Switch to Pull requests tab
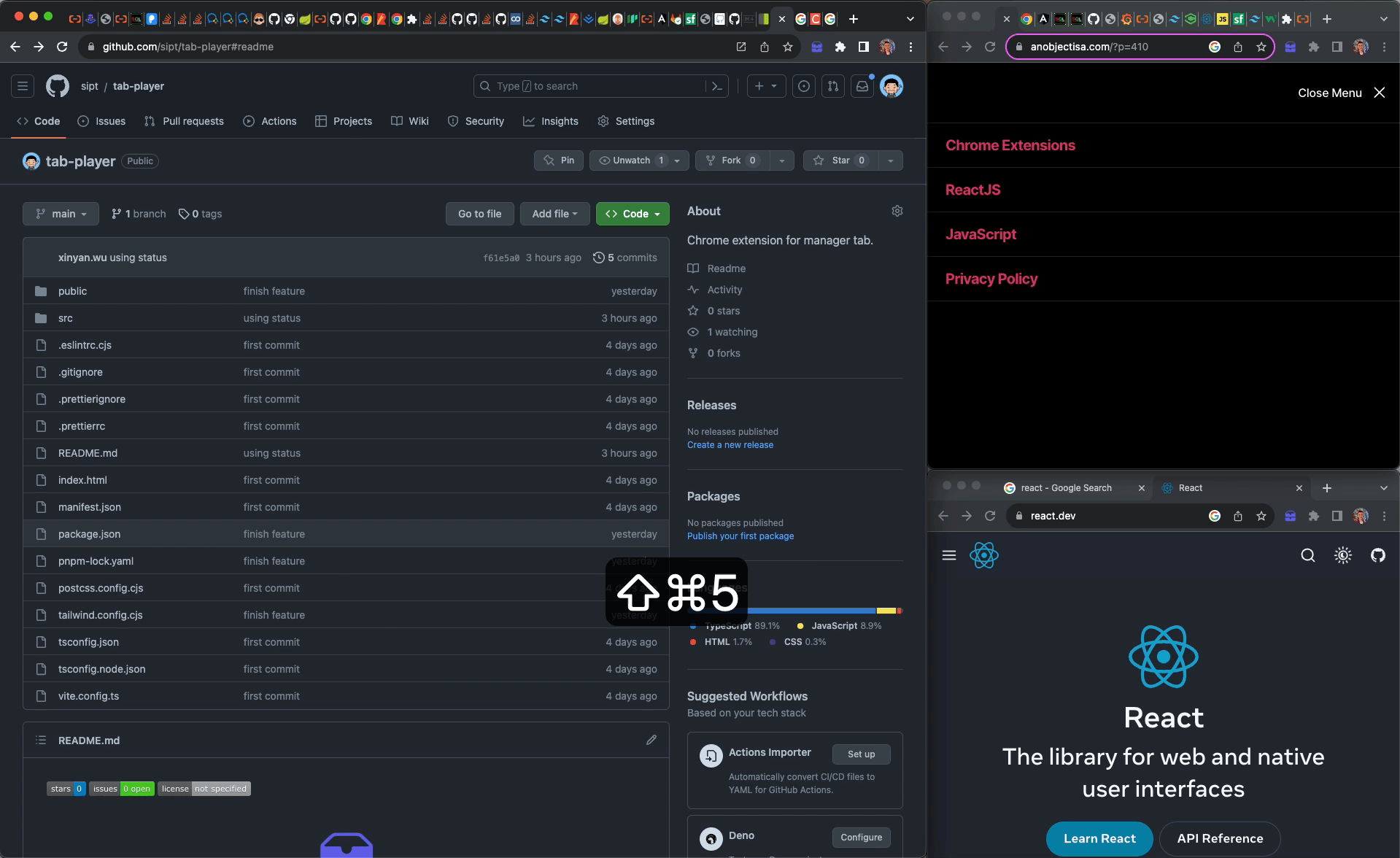1400x858 pixels. (x=184, y=121)
